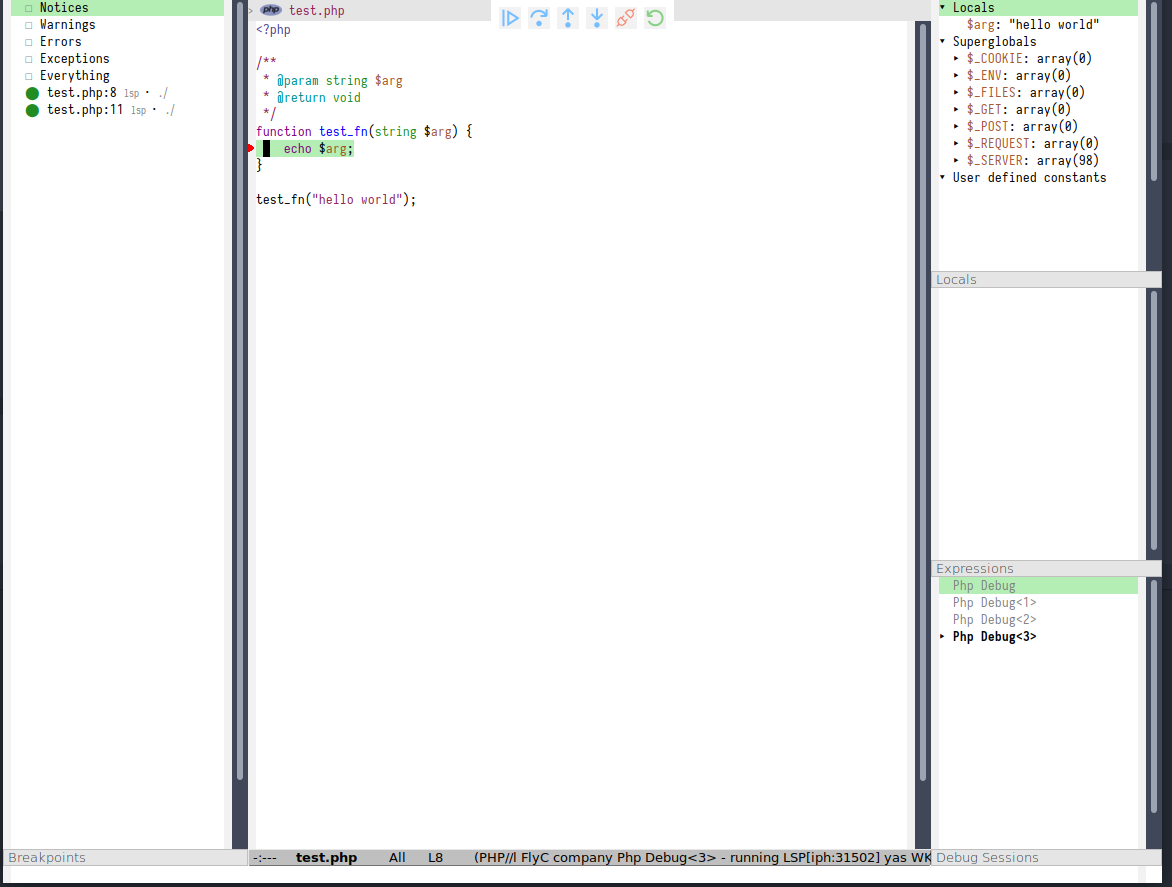Toggle the Everything breakpoint checkbox
The height and width of the screenshot is (887, 1172).
pos(29,76)
